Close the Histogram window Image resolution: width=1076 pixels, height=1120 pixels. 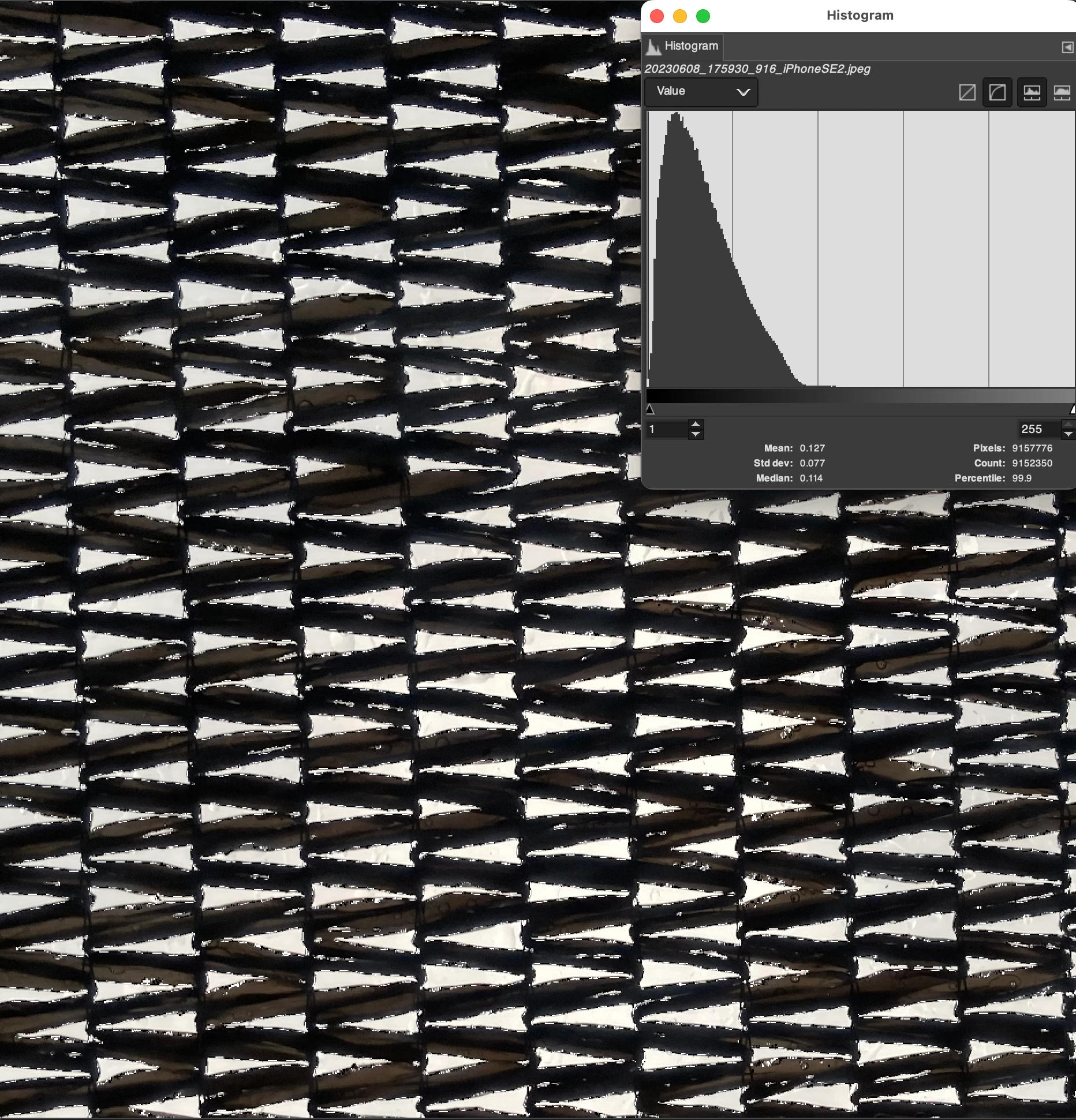coord(657,16)
